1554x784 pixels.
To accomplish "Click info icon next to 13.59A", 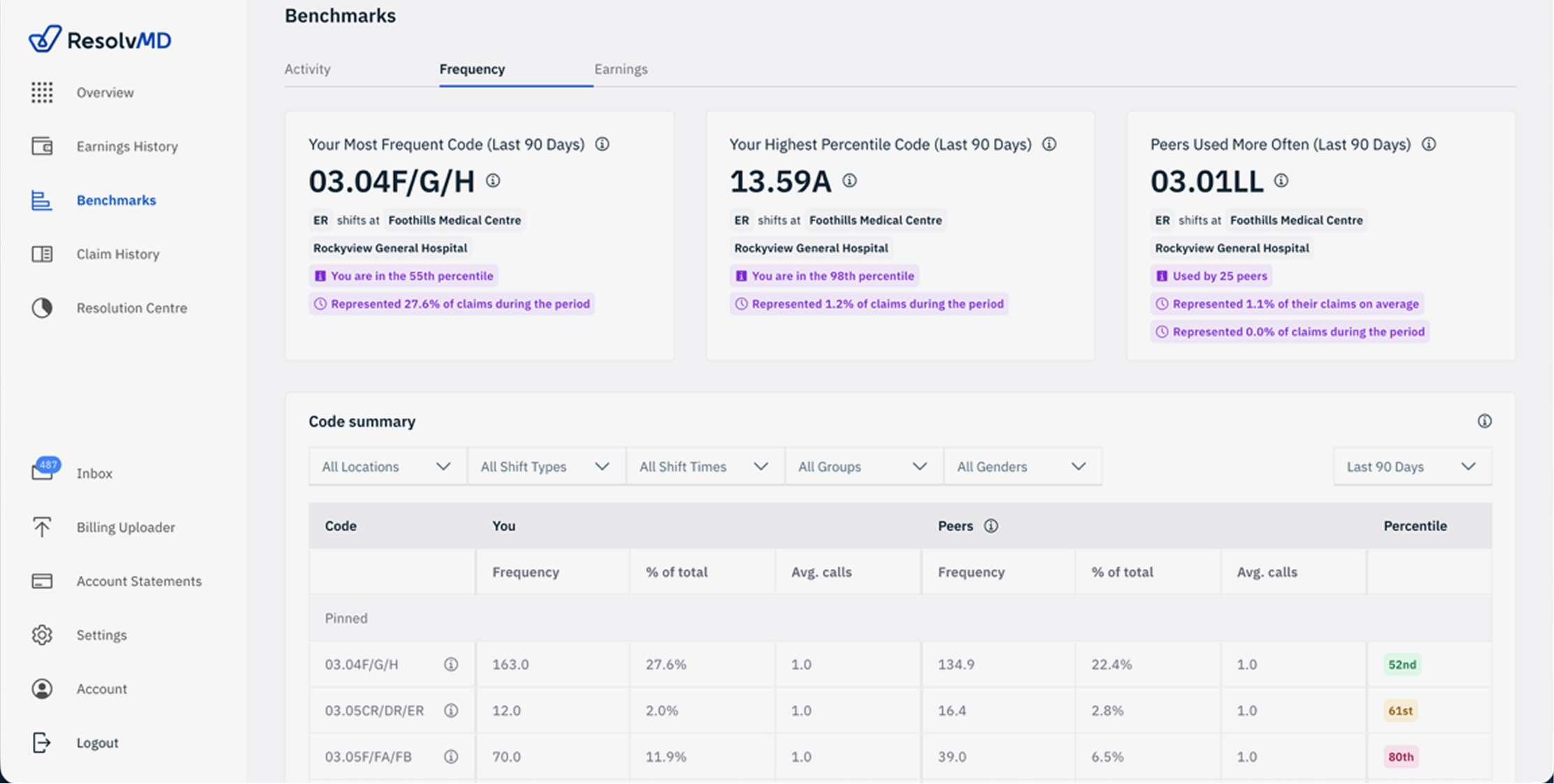I will pyautogui.click(x=849, y=181).
